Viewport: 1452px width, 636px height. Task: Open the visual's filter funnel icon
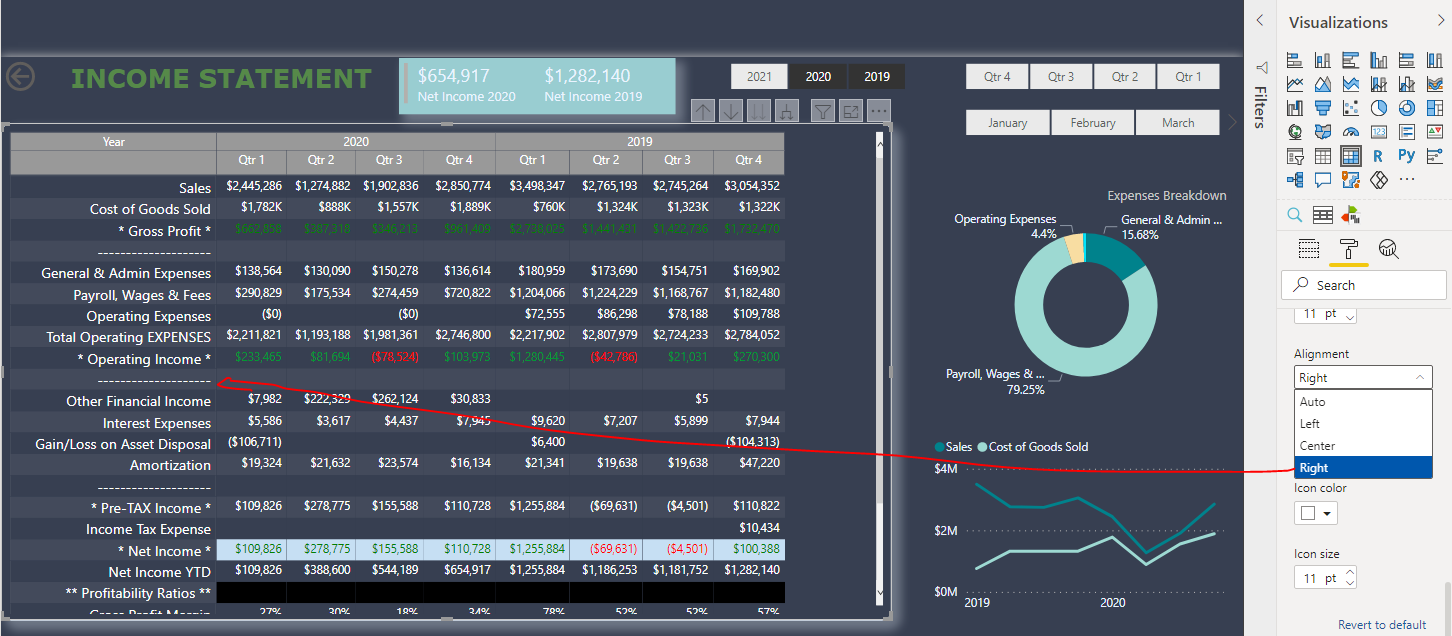click(822, 112)
